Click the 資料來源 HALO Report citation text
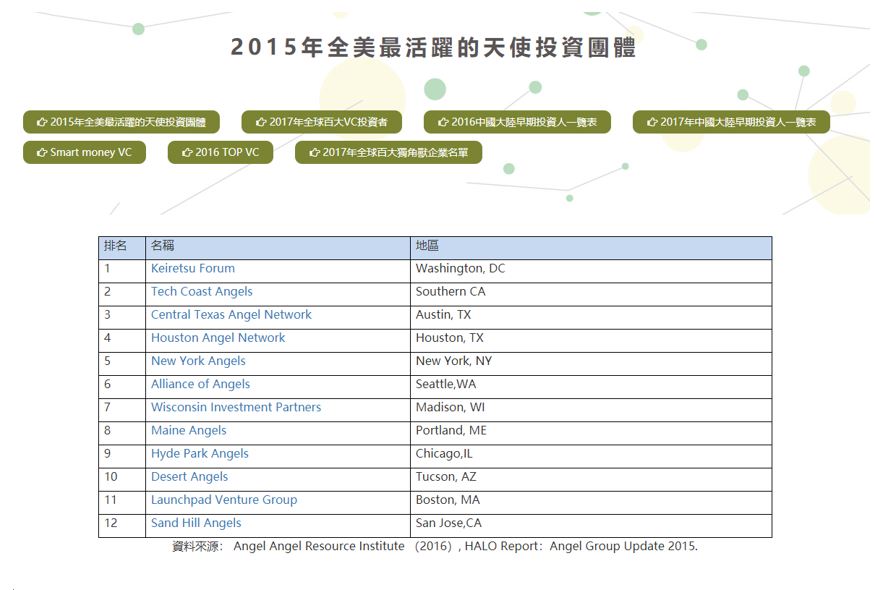The image size is (875, 590). point(435,546)
